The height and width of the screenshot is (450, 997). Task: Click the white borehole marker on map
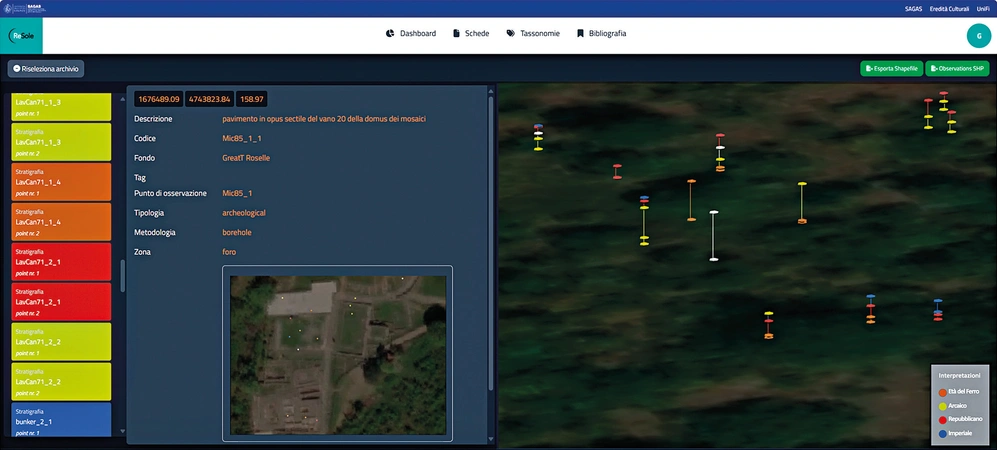714,236
